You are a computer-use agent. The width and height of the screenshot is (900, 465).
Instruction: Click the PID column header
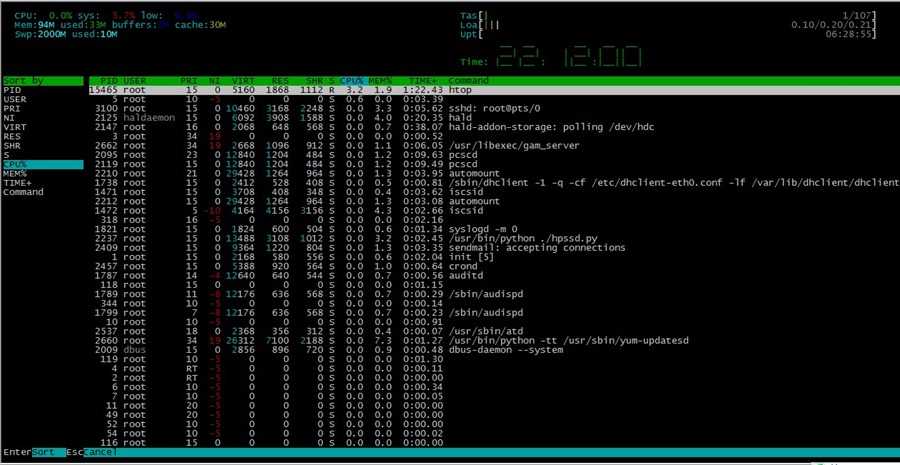(x=109, y=81)
